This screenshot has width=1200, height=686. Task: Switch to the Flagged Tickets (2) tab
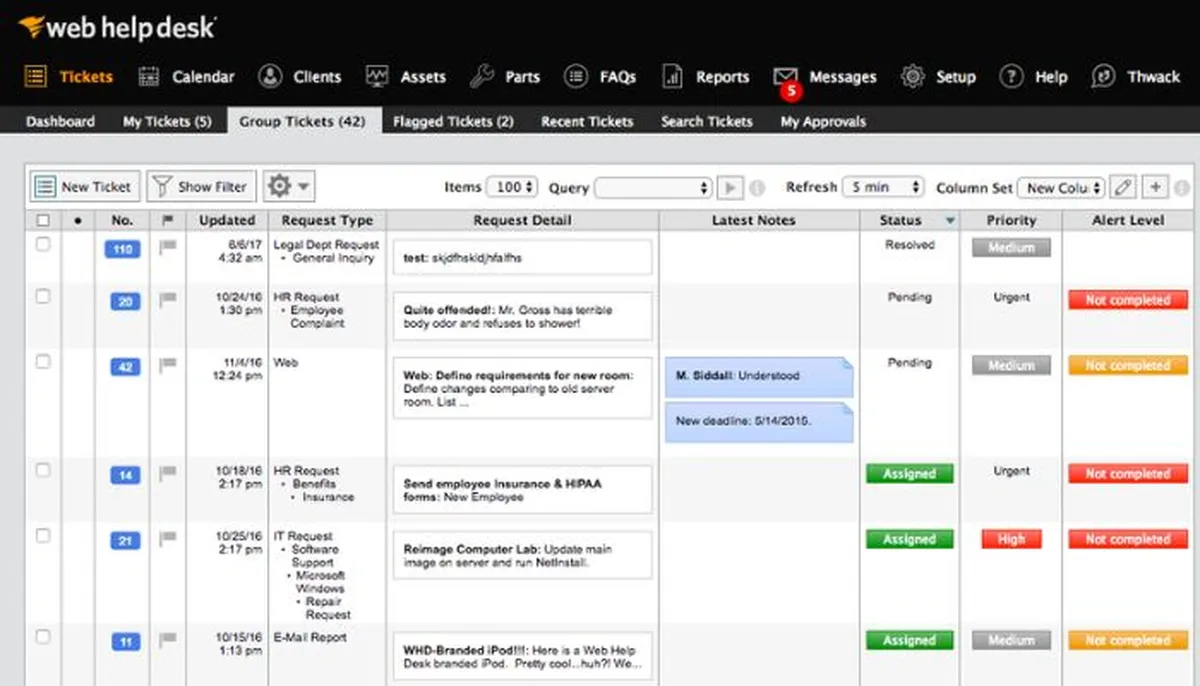[x=454, y=121]
